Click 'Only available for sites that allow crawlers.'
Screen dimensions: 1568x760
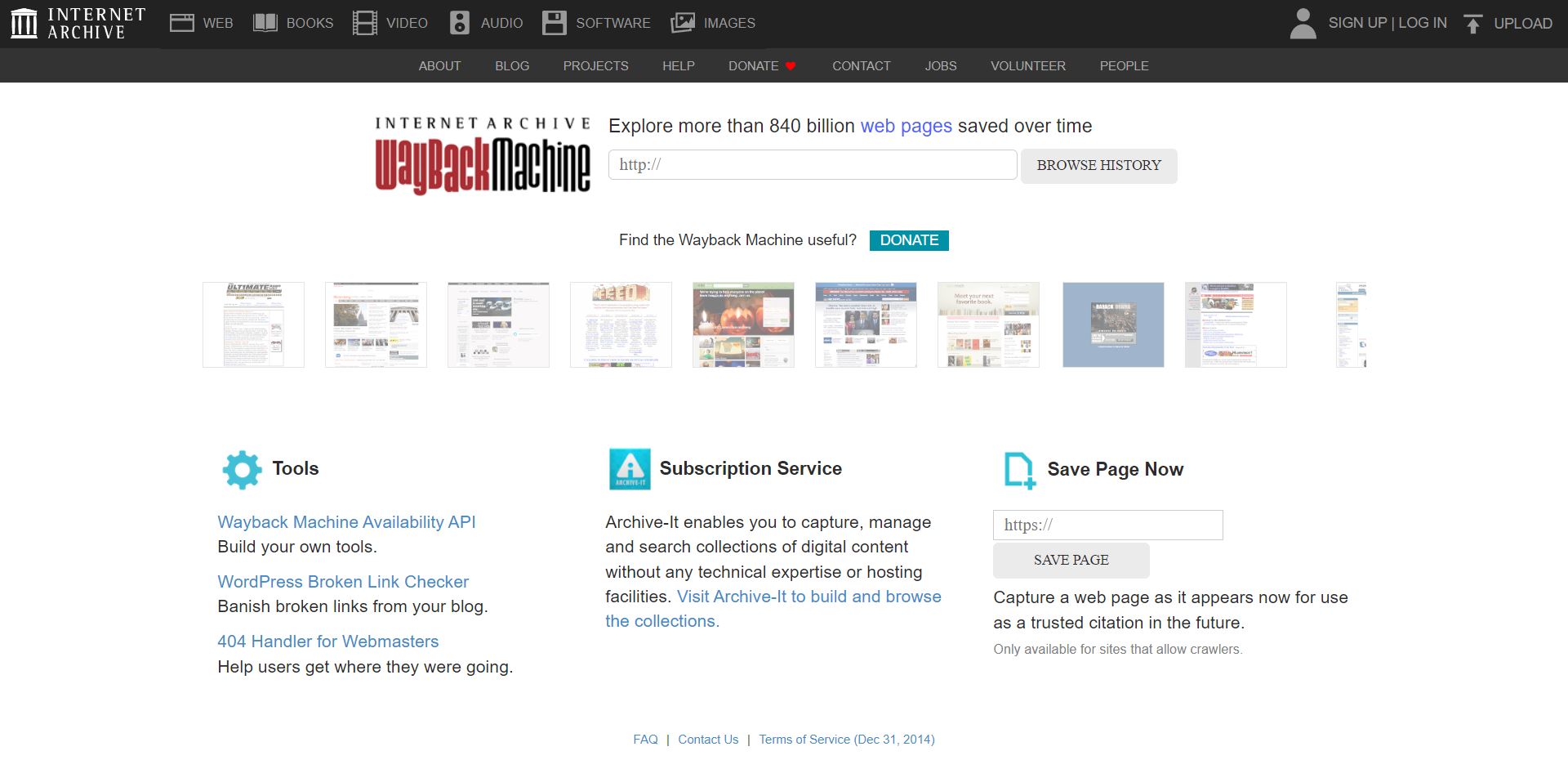click(1118, 650)
